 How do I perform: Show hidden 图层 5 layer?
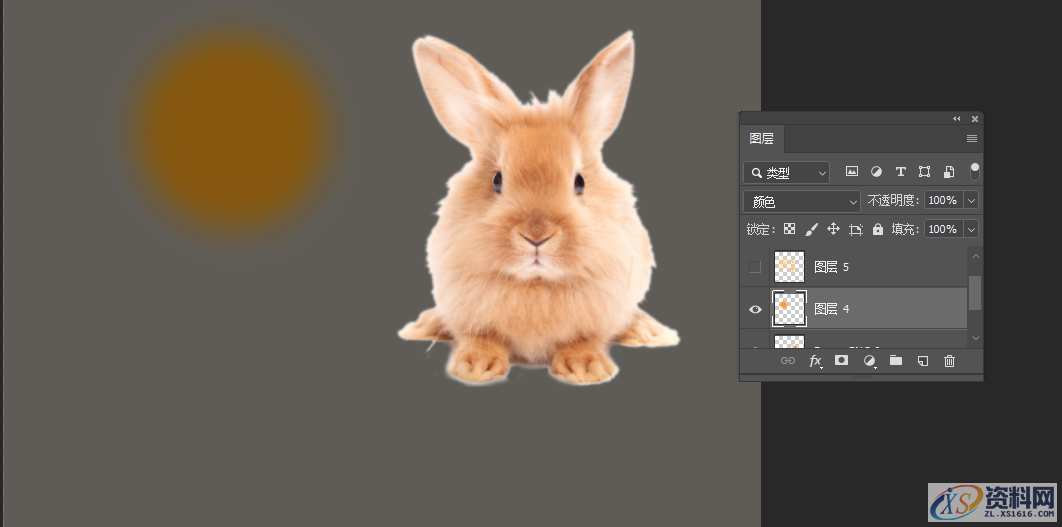(755, 267)
